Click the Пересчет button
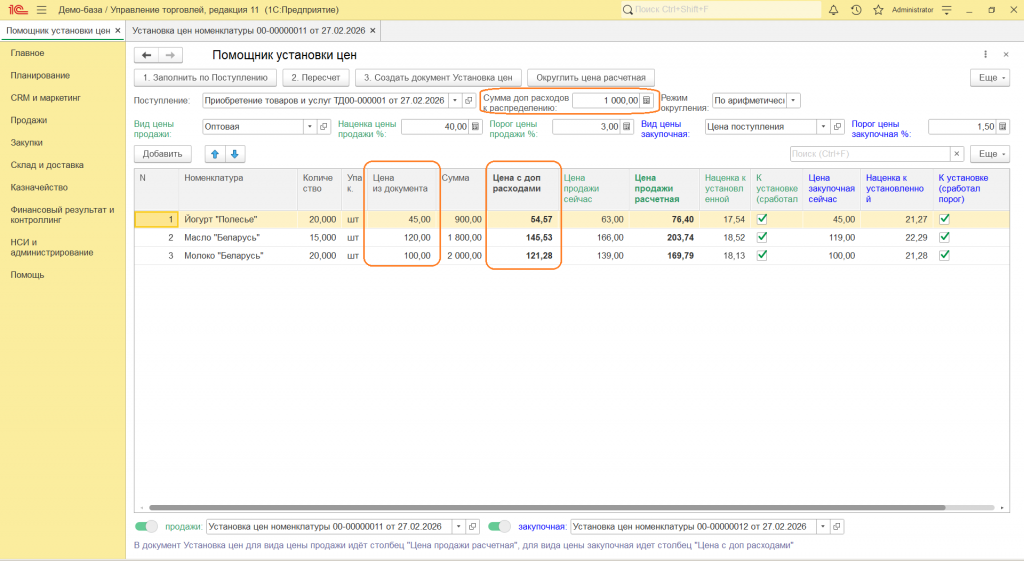The height and width of the screenshot is (561, 1024). 316,77
